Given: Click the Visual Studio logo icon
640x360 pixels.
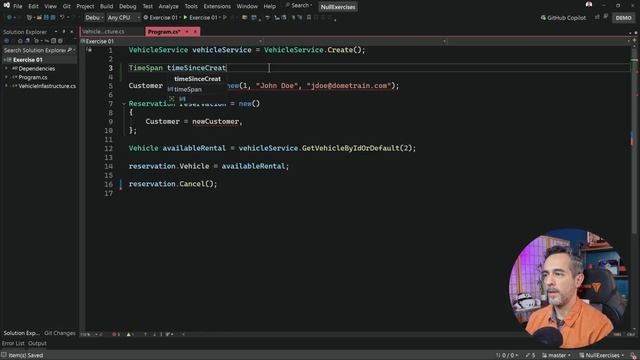Looking at the screenshot, I should (x=6, y=5).
